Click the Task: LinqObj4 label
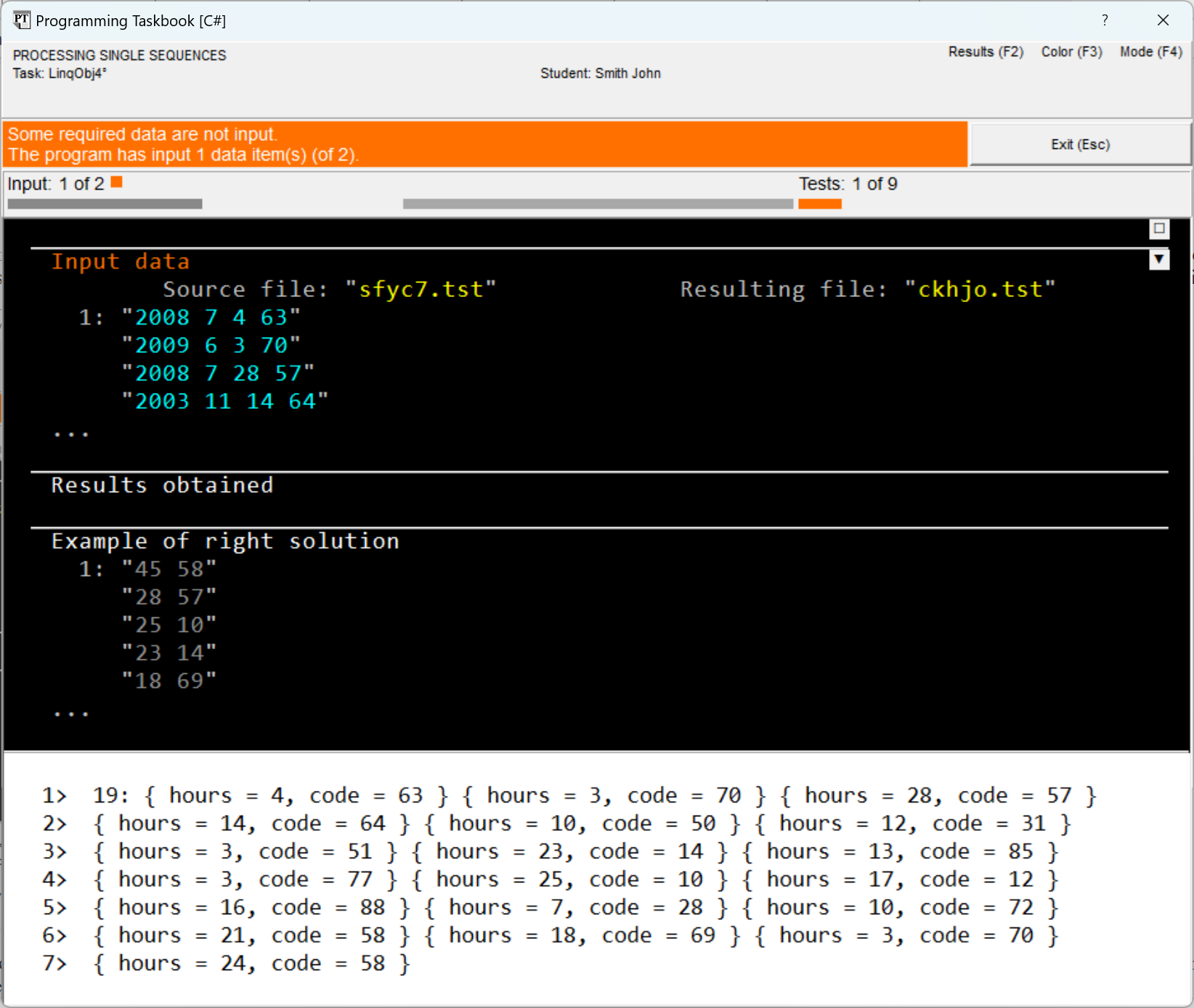1194x1008 pixels. (x=60, y=73)
